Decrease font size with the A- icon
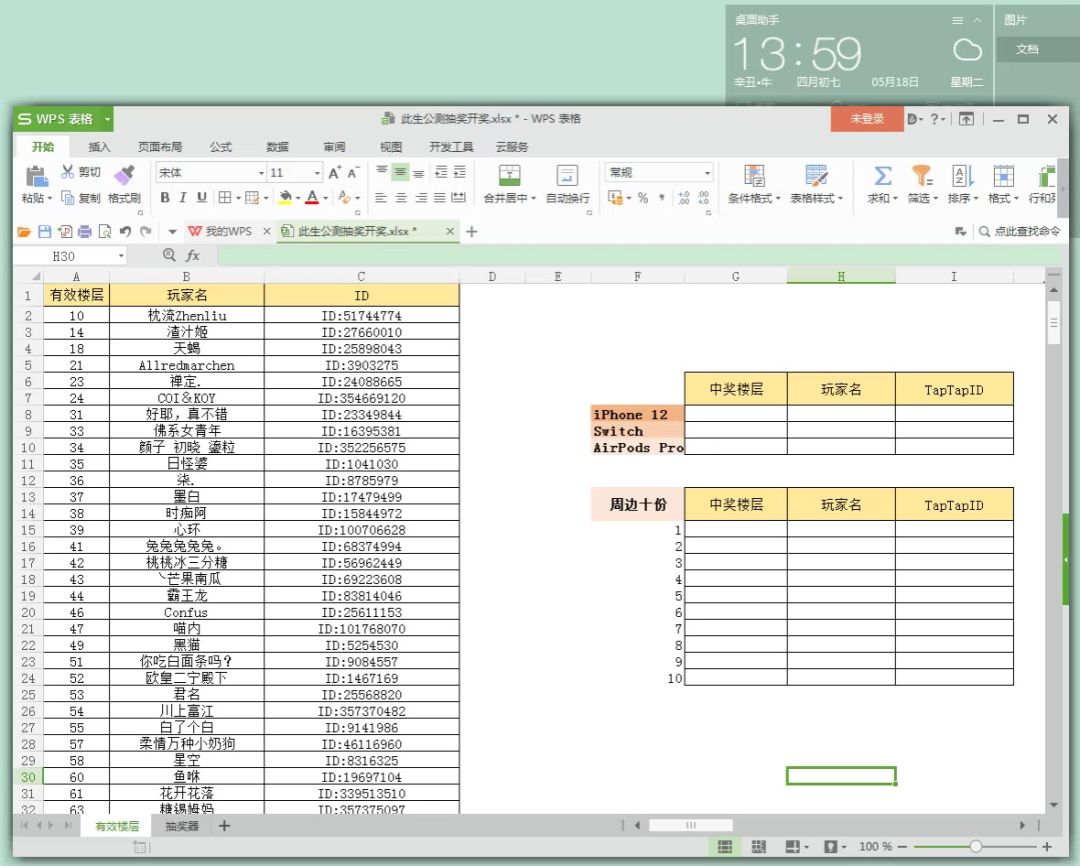This screenshot has height=866, width=1080. point(353,173)
